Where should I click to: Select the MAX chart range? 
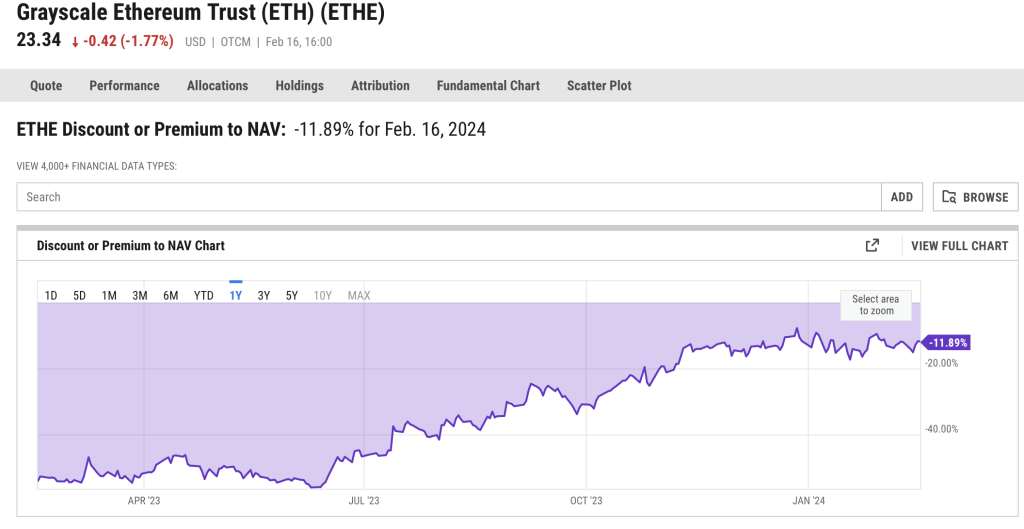359,295
